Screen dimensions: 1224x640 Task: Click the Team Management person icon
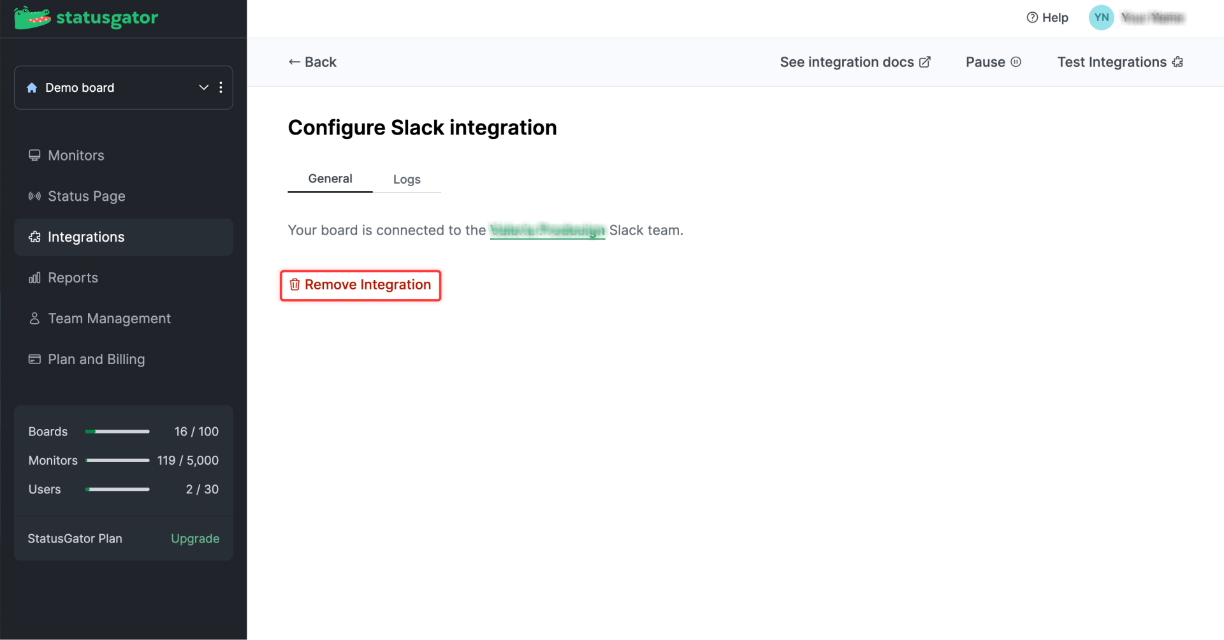35,318
